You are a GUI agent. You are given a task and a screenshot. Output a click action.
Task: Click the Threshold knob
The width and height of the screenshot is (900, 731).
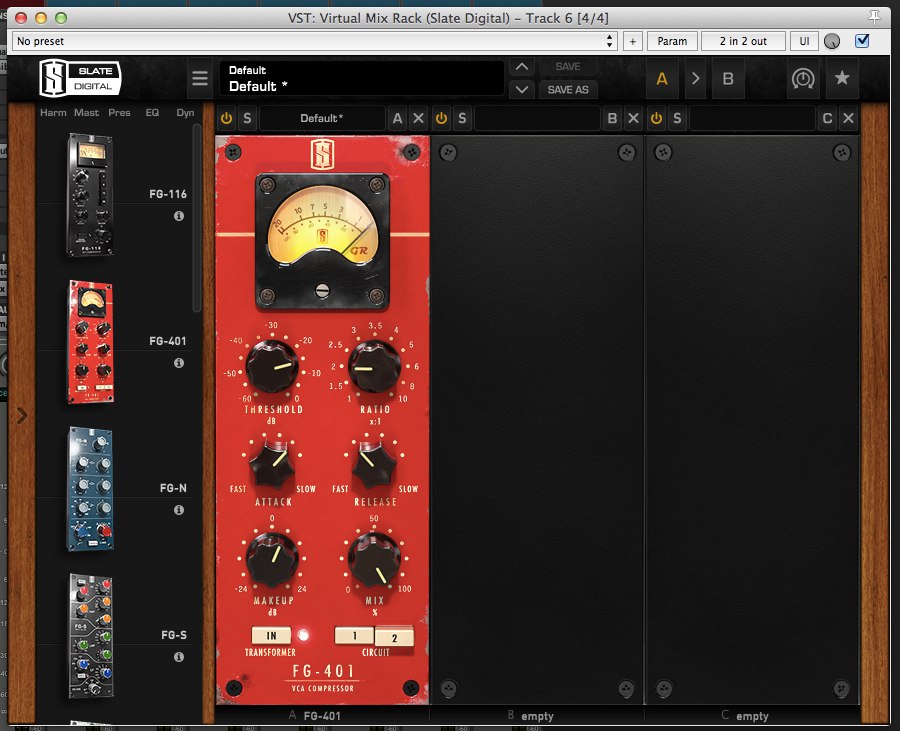(272, 367)
